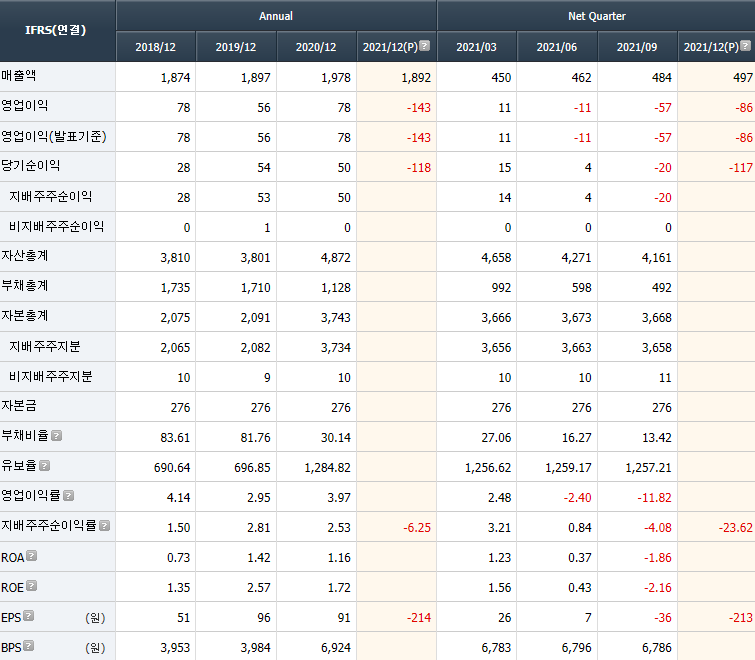Click the 2020/12 column header
Image resolution: width=755 pixels, height=660 pixels.
(316, 47)
